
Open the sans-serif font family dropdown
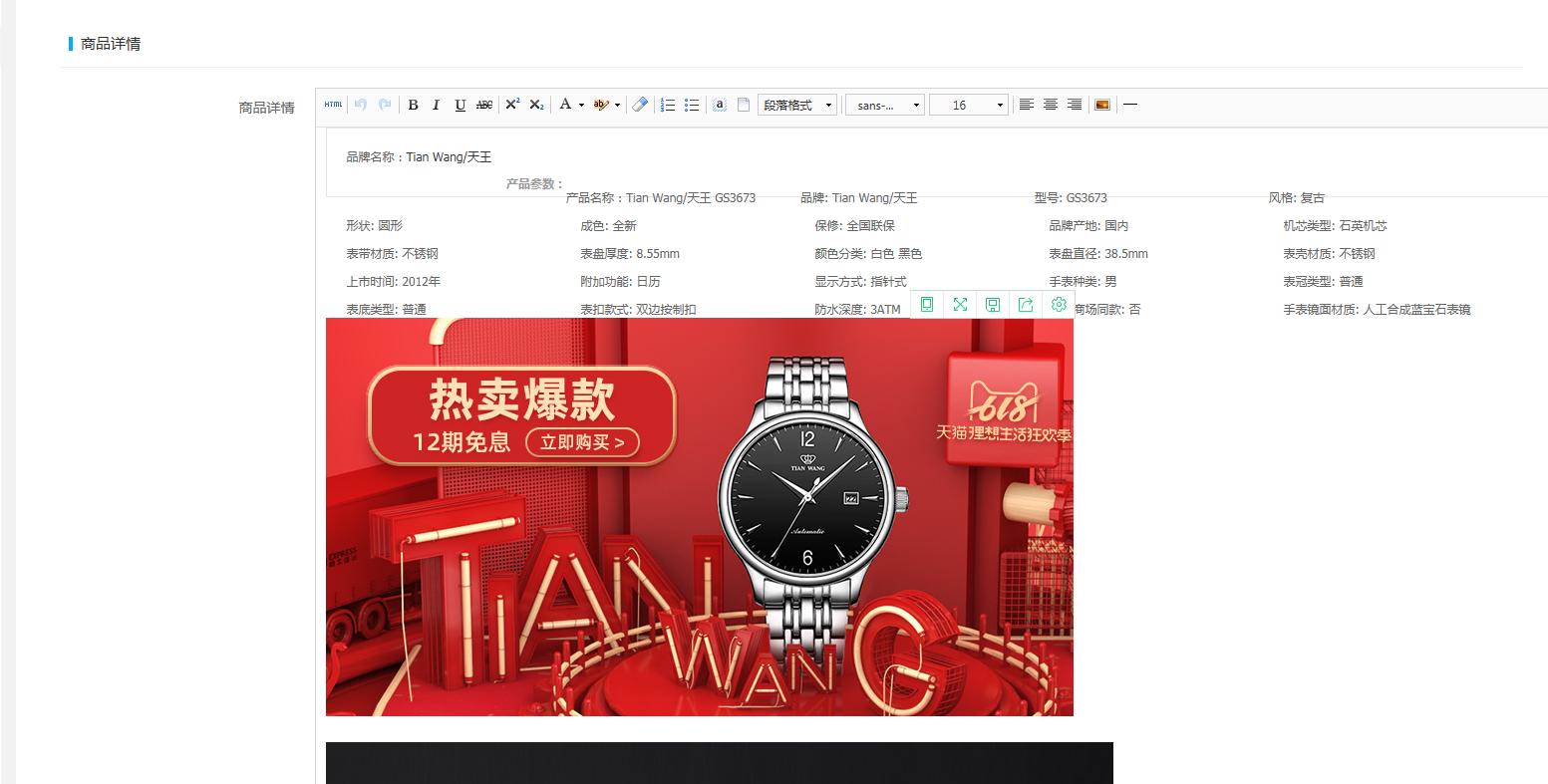click(x=885, y=105)
